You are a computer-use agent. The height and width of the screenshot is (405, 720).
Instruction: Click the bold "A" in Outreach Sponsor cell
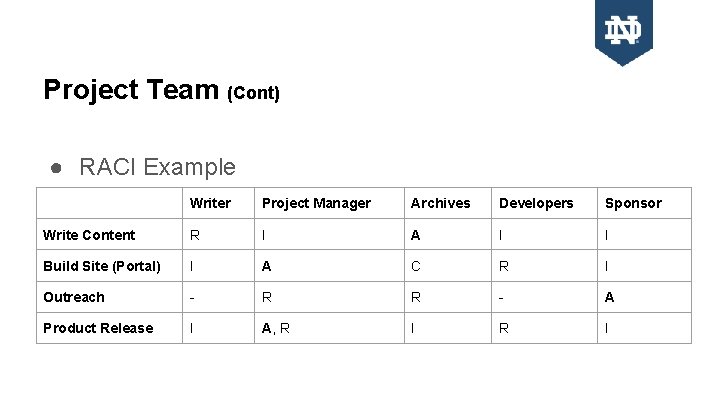(609, 297)
